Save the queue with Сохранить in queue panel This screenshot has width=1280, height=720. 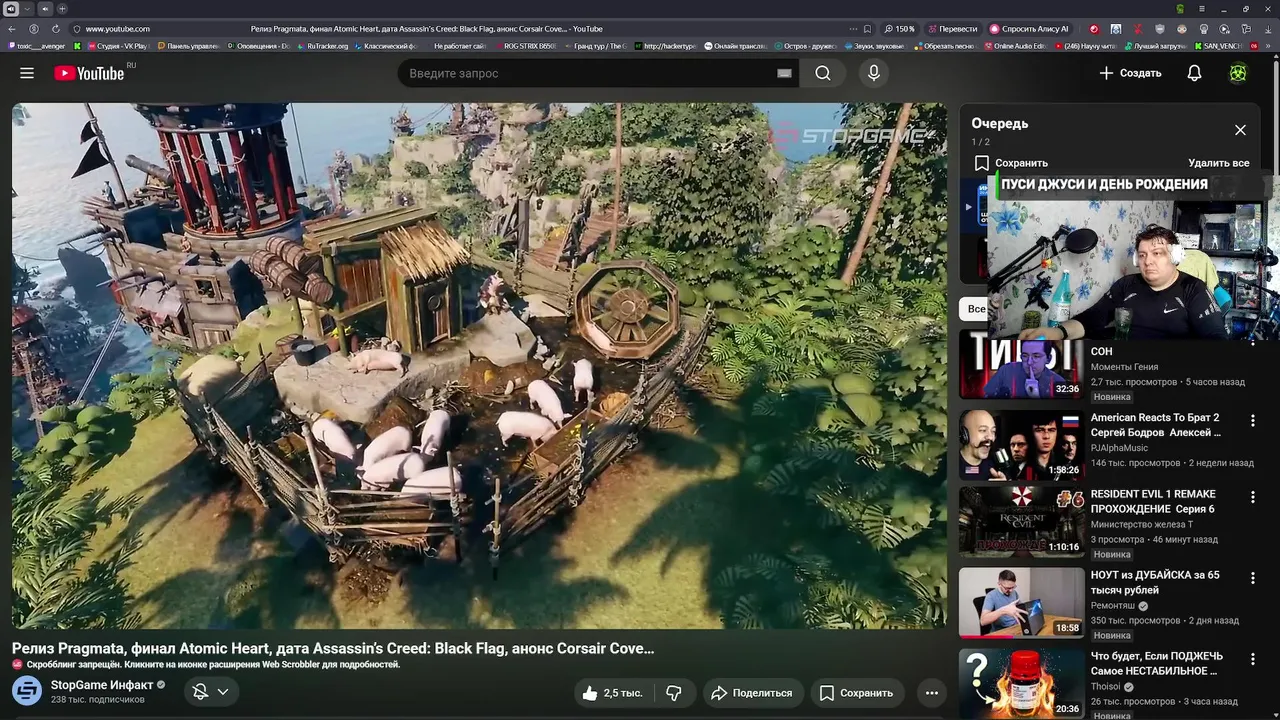pyautogui.click(x=1011, y=163)
